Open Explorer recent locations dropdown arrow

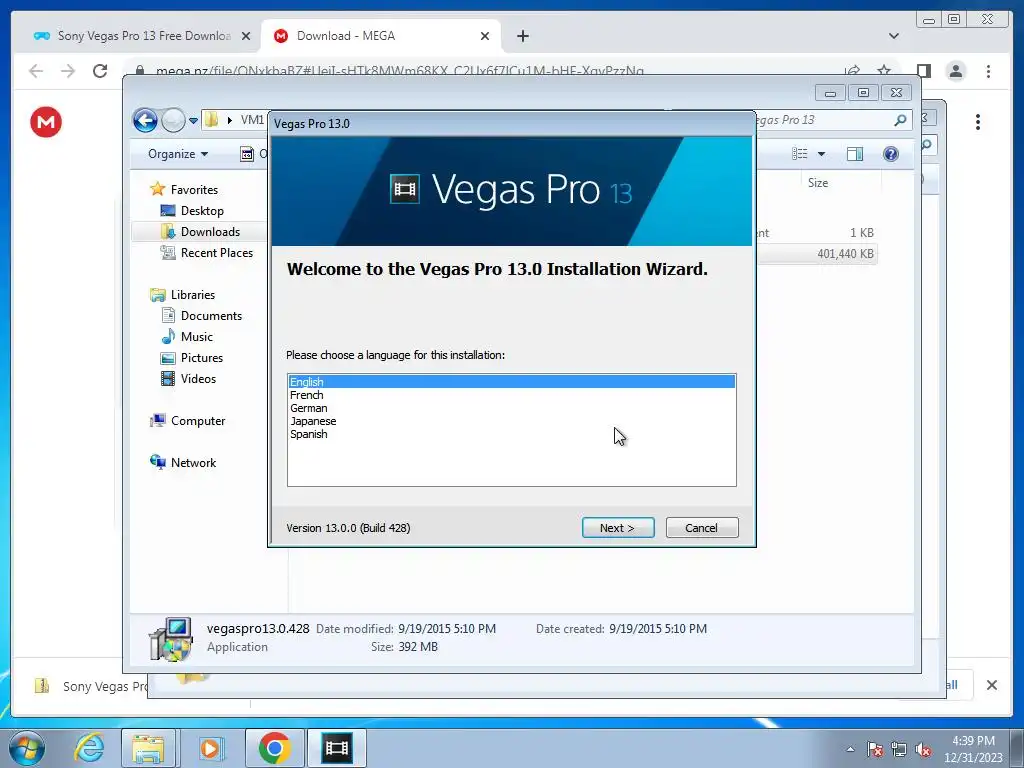pyautogui.click(x=193, y=121)
